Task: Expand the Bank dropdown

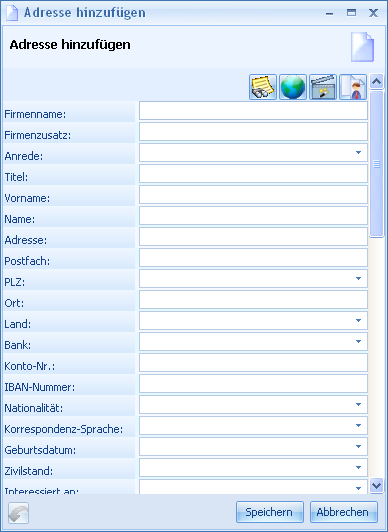Action: [358, 342]
